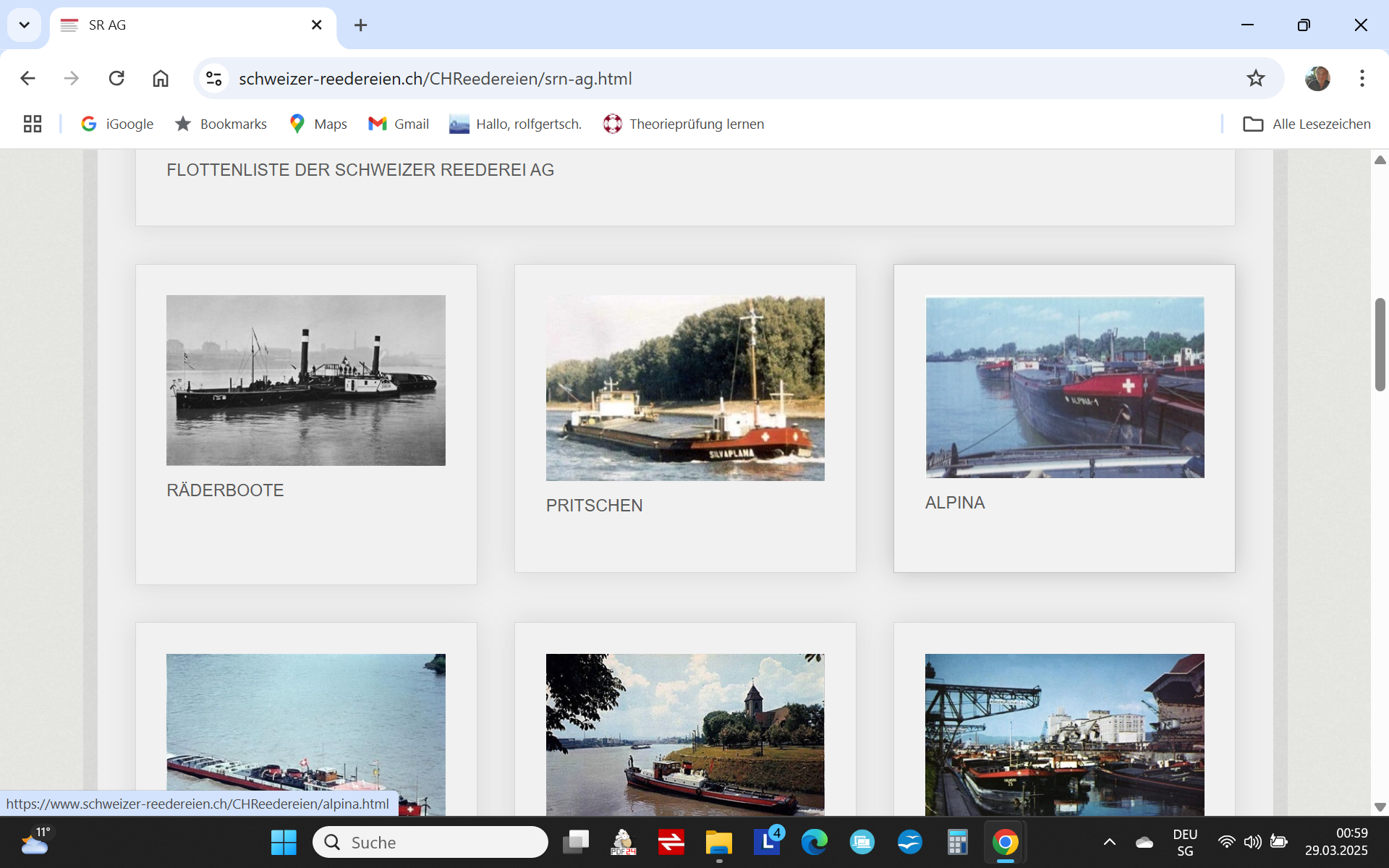Open Chrome three-dot menu
The image size is (1389, 868).
point(1362,78)
